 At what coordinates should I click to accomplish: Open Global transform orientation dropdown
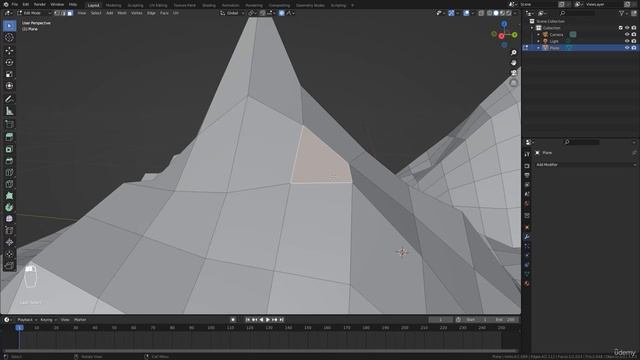pyautogui.click(x=232, y=13)
